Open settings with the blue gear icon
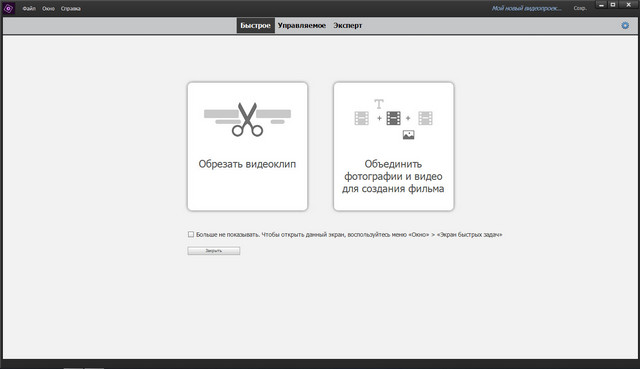The height and width of the screenshot is (369, 640). pyautogui.click(x=625, y=25)
